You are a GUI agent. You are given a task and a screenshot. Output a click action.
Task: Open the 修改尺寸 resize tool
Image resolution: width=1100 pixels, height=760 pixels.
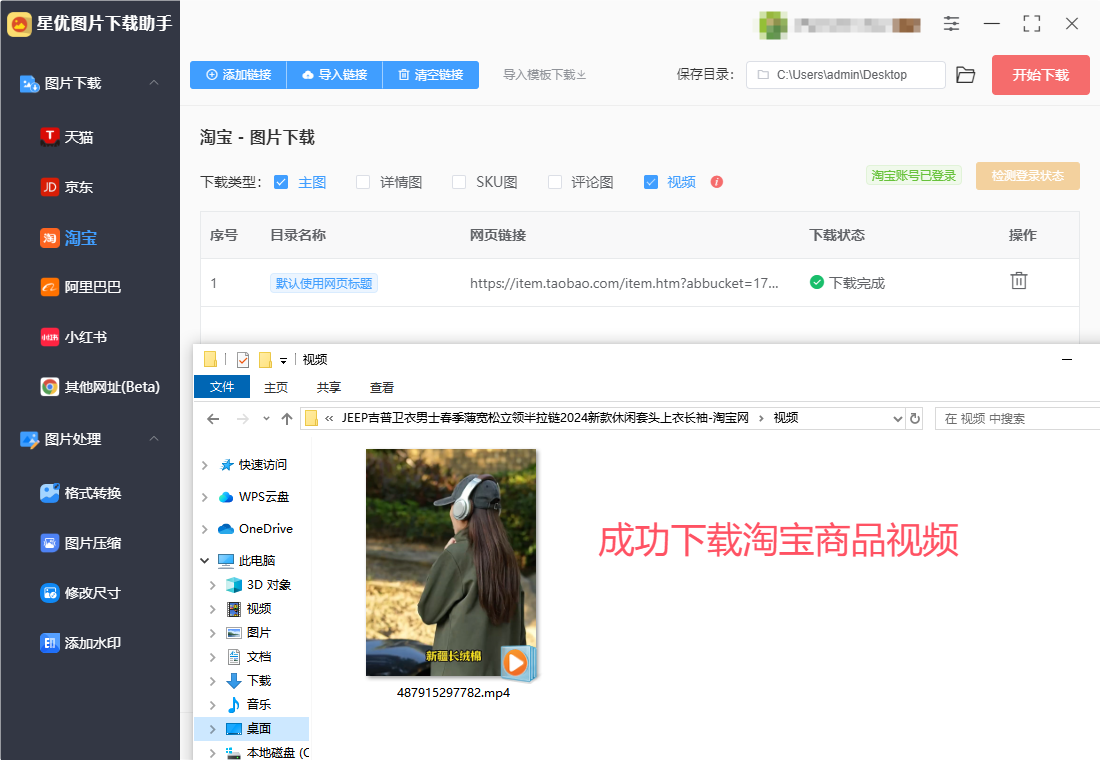click(81, 593)
